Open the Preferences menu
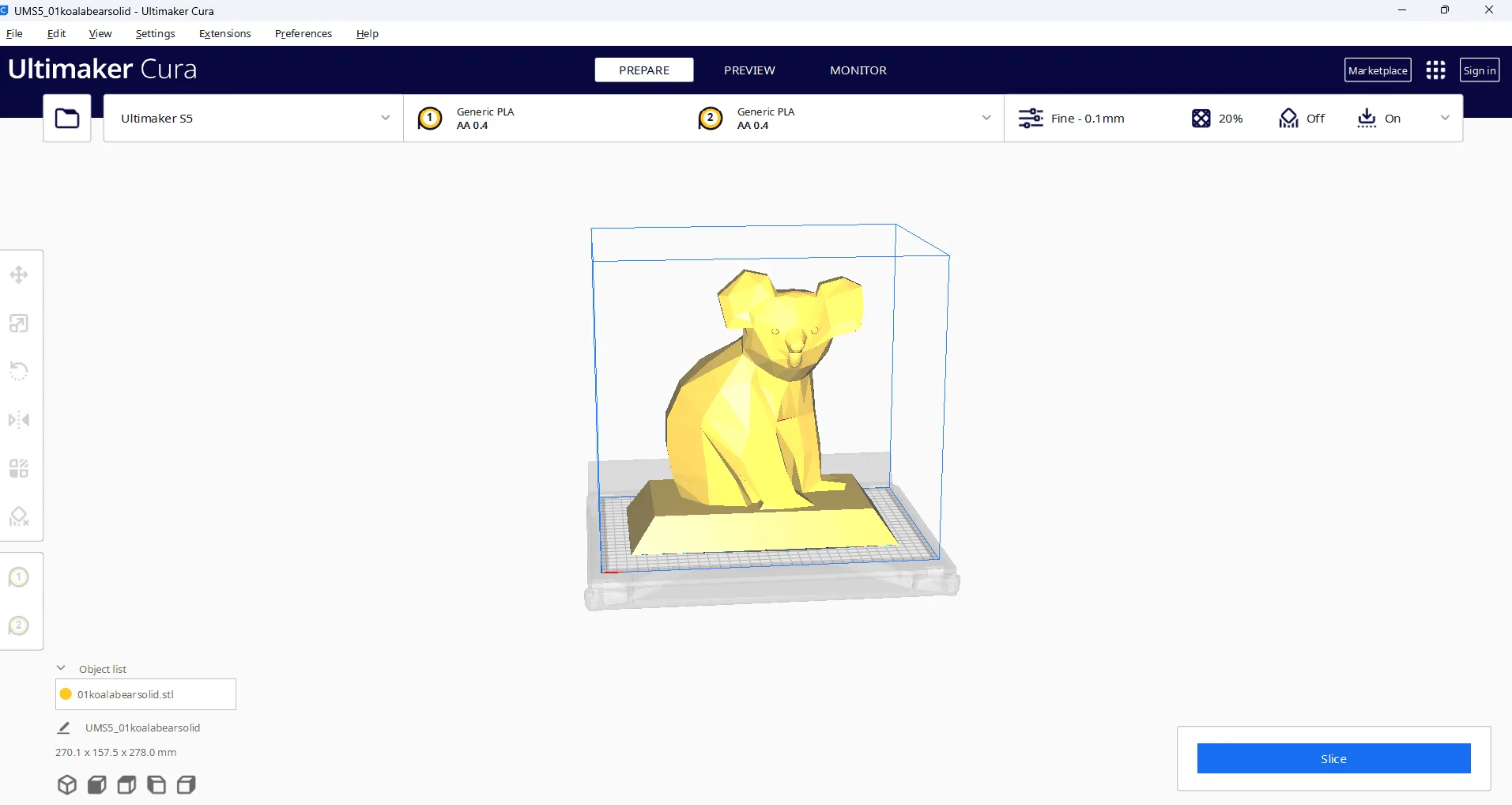 point(304,33)
